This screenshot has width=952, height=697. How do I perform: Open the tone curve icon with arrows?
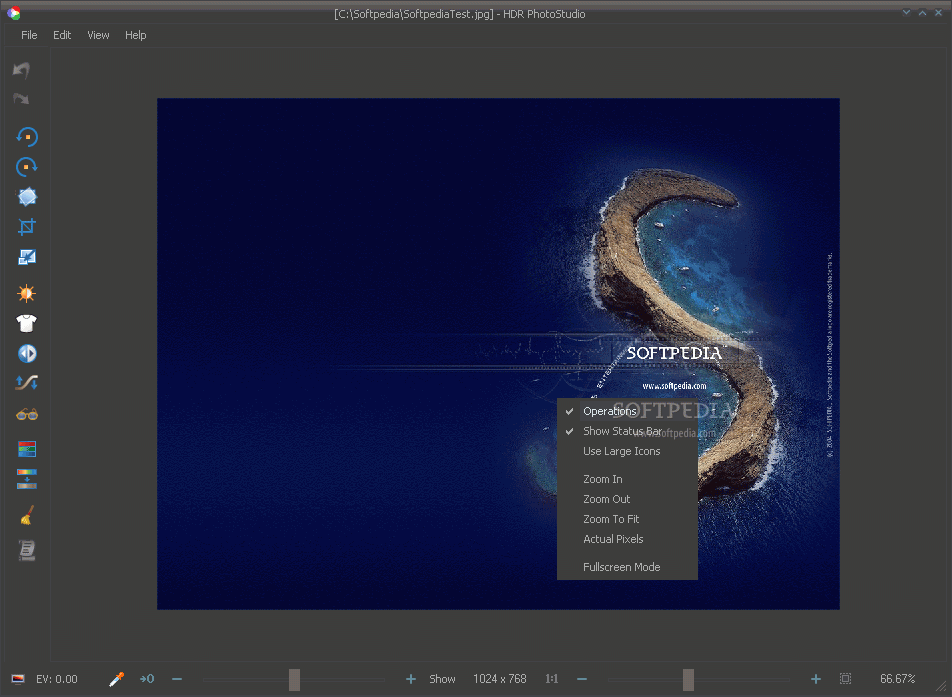point(27,382)
